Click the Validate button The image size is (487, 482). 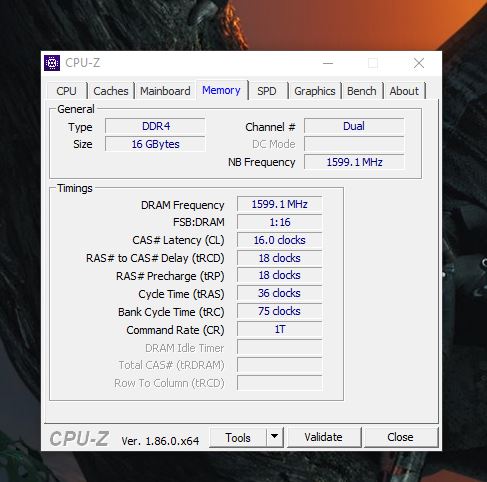pos(323,437)
